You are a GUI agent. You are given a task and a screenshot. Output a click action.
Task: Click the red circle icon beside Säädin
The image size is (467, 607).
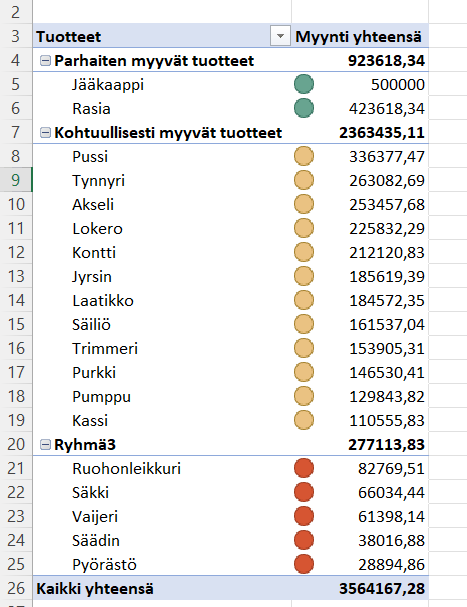tap(304, 540)
